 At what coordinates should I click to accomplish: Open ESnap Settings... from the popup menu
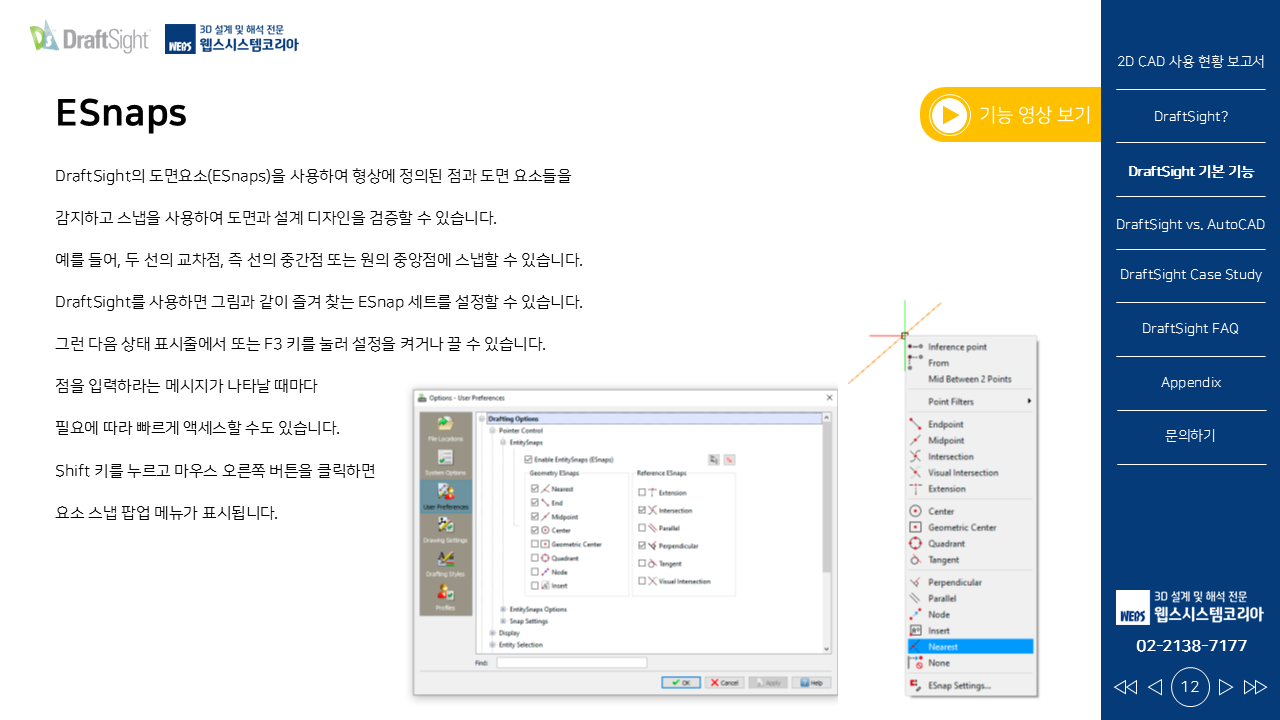[x=970, y=685]
